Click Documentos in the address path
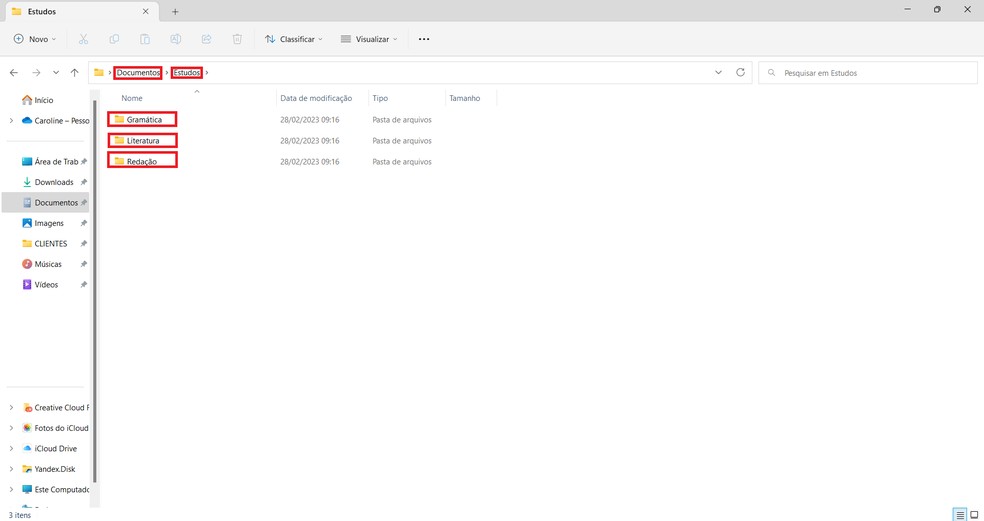Viewport: 984px width, 521px height. (138, 73)
